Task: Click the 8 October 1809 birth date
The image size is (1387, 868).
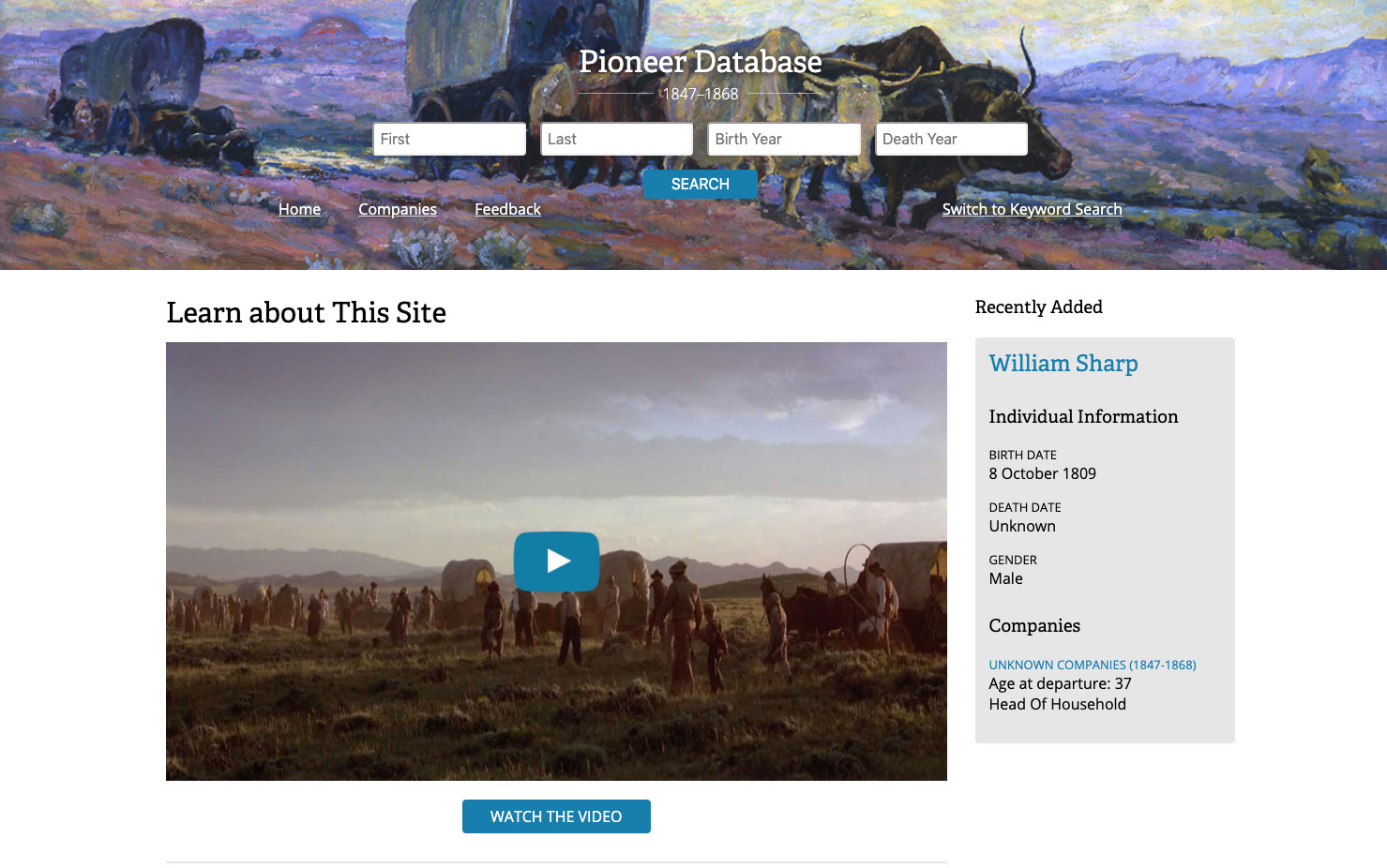Action: (1042, 473)
